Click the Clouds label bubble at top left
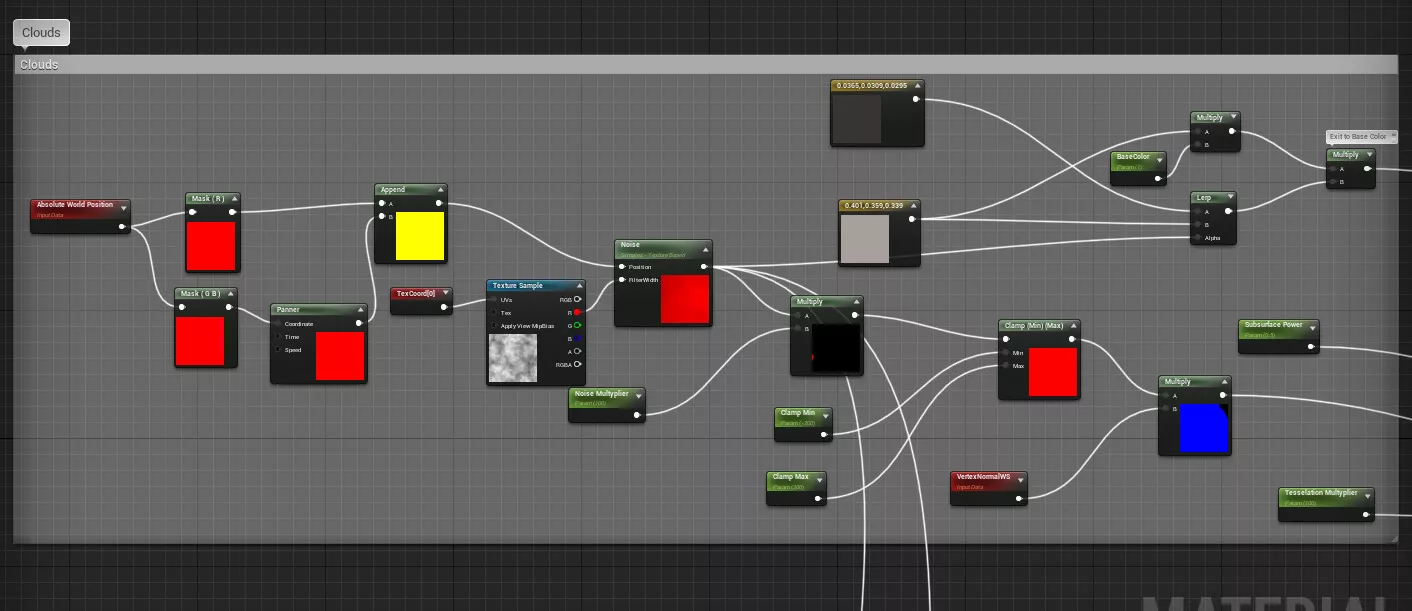This screenshot has height=611, width=1412. tap(41, 32)
